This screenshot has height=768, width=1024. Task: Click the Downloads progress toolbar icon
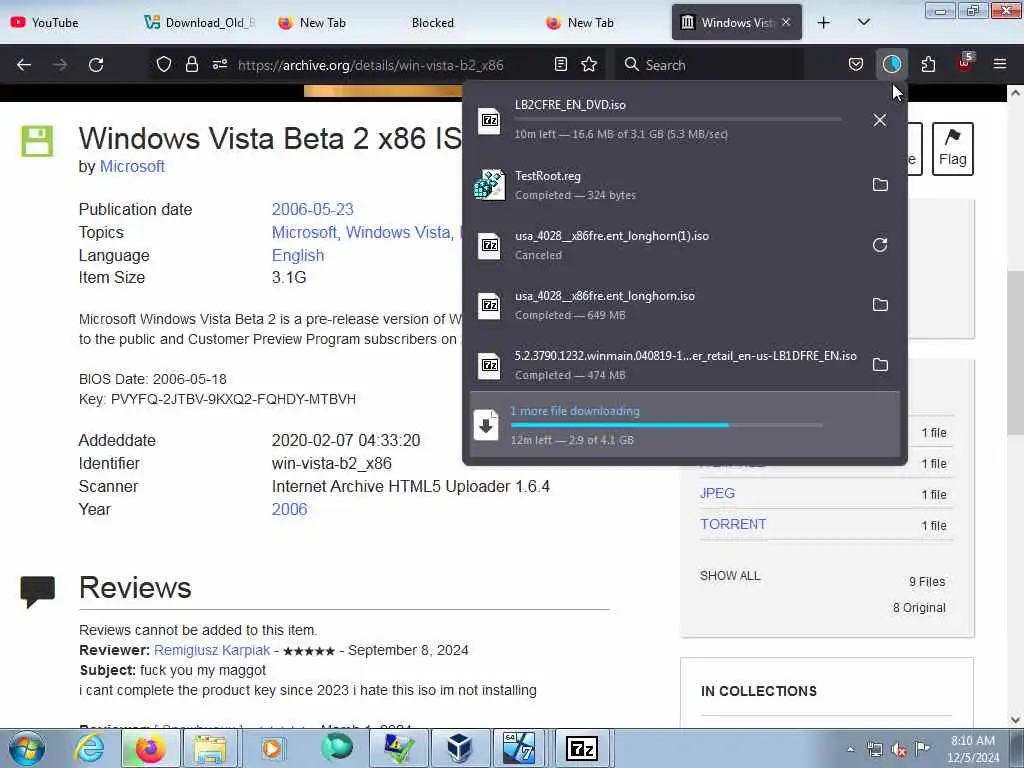891,64
